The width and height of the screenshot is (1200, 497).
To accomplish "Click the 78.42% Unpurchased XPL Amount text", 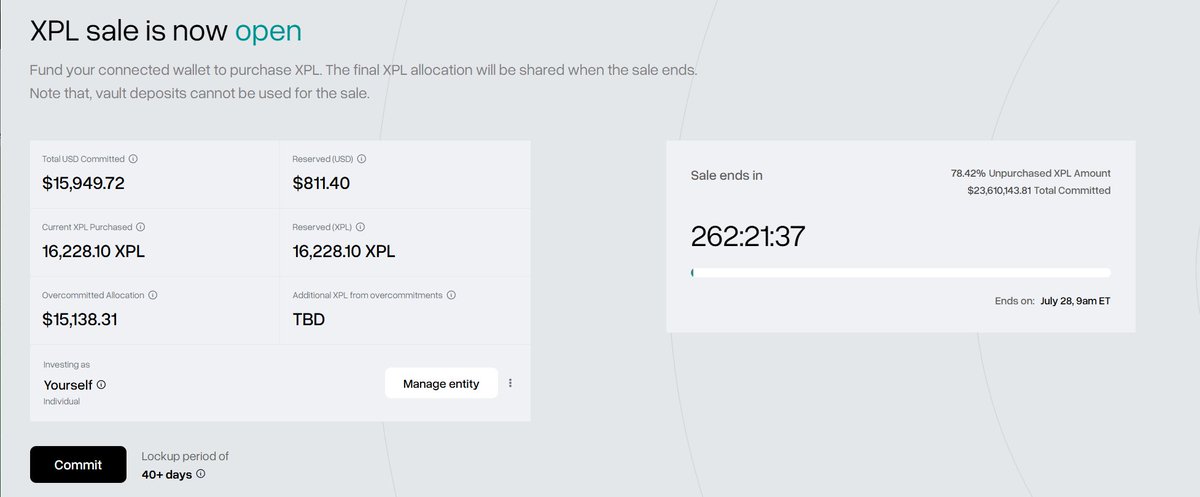I will tap(1030, 173).
